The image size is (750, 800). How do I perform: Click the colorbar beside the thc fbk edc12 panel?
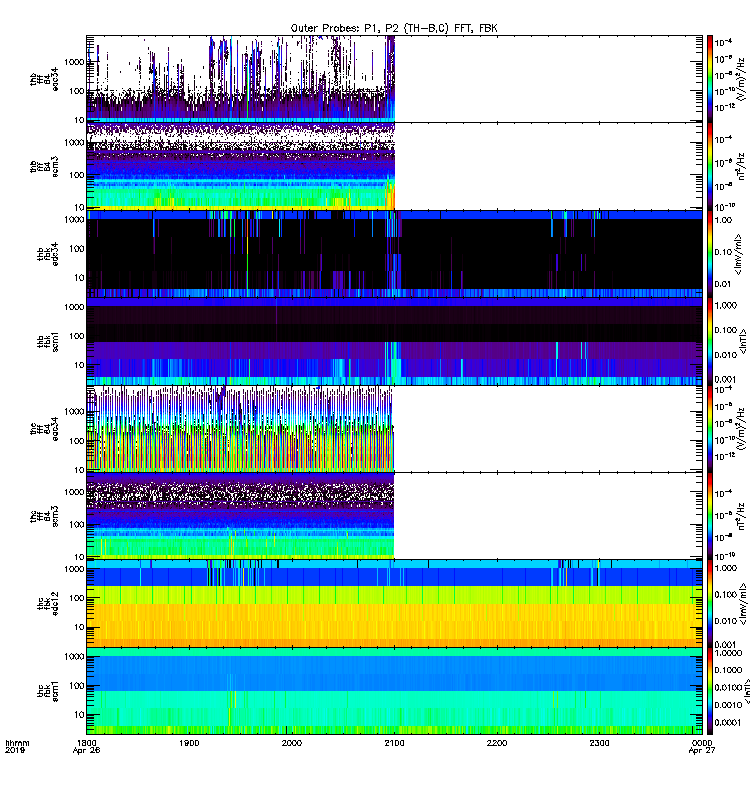coord(710,604)
